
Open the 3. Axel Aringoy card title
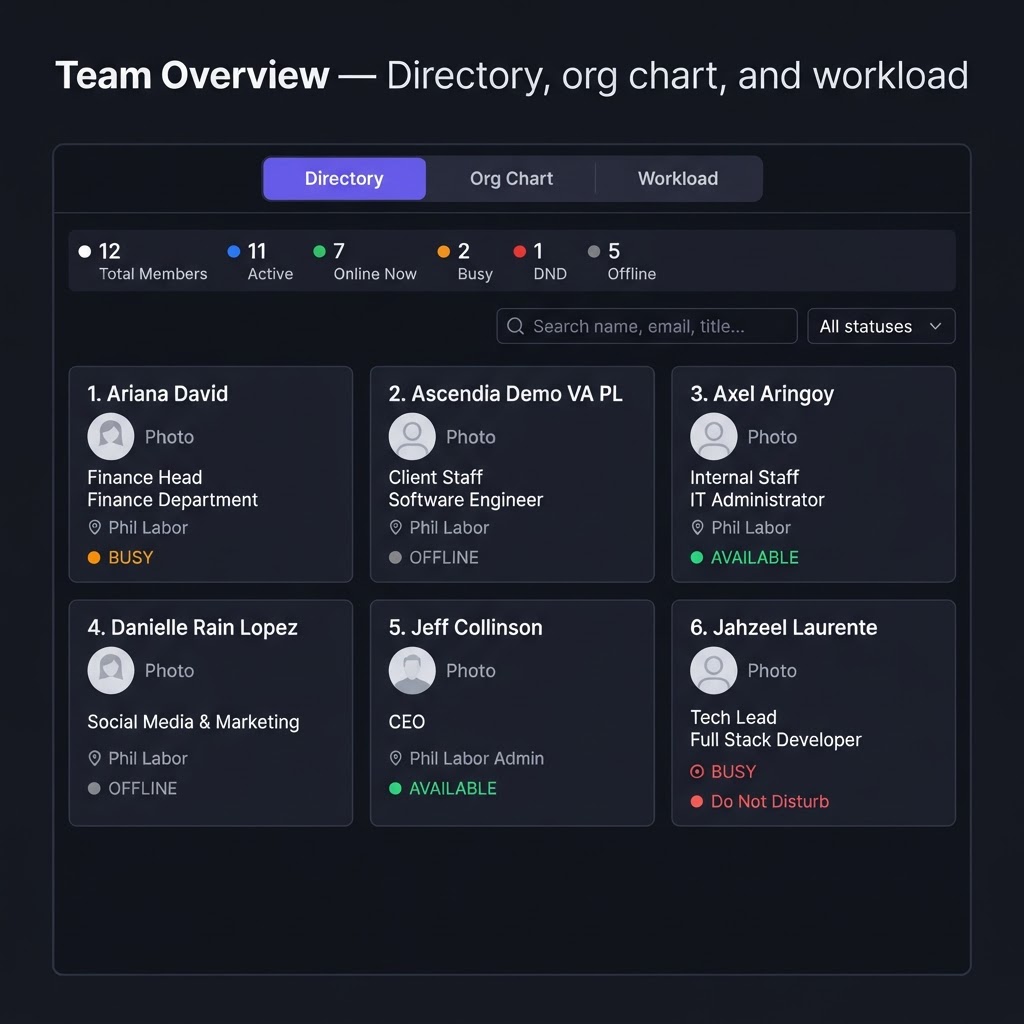[762, 394]
